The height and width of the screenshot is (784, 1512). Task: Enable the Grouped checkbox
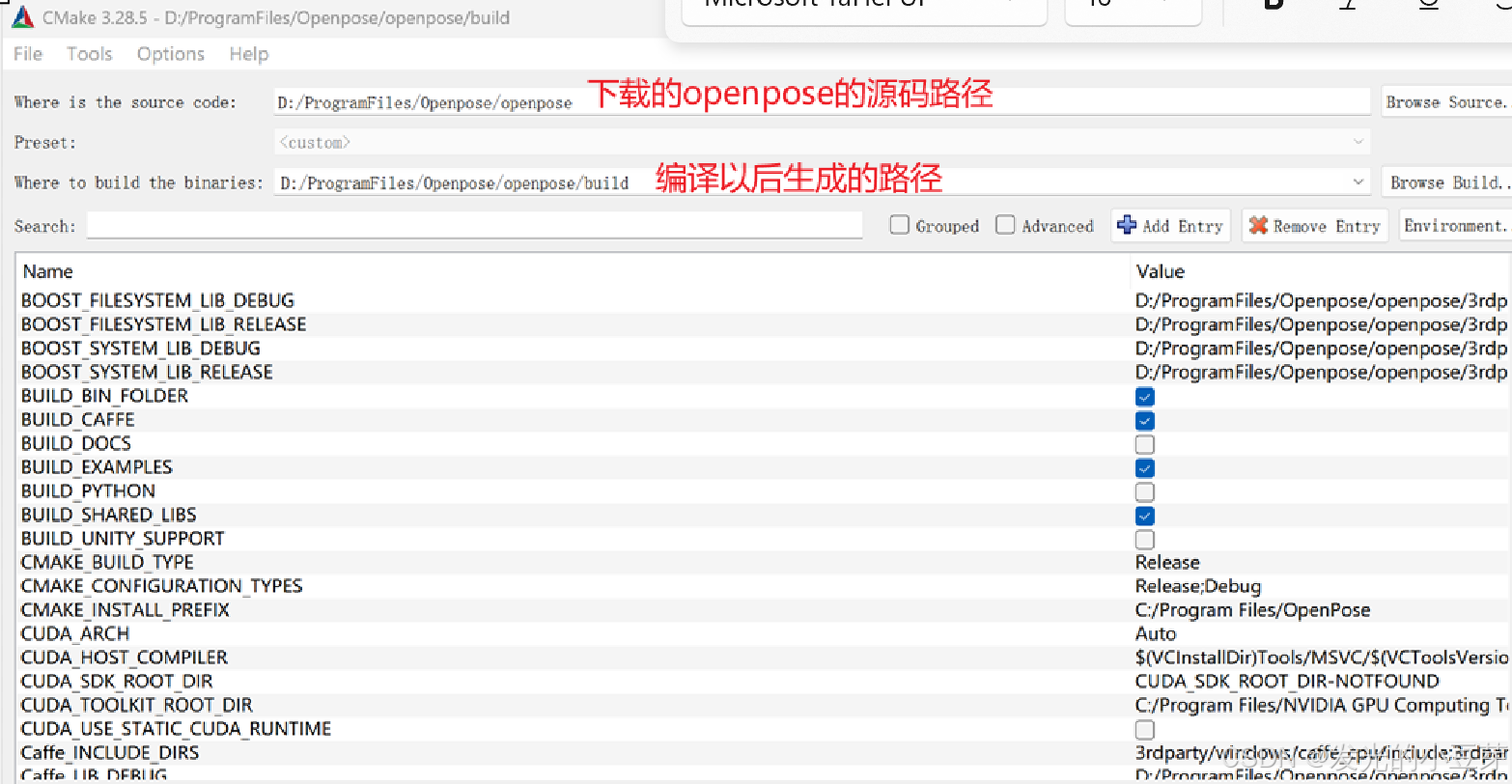[x=900, y=225]
